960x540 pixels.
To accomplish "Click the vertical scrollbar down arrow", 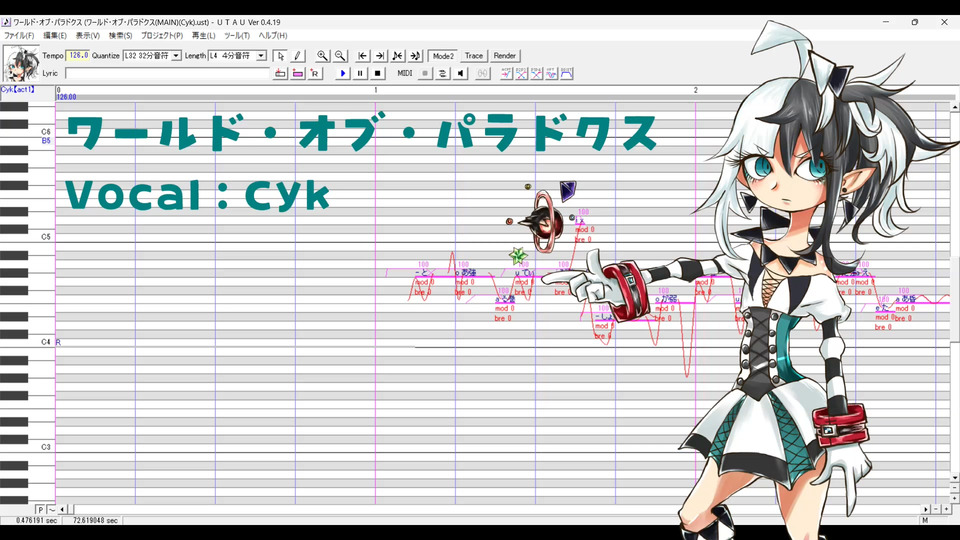I will click(955, 478).
